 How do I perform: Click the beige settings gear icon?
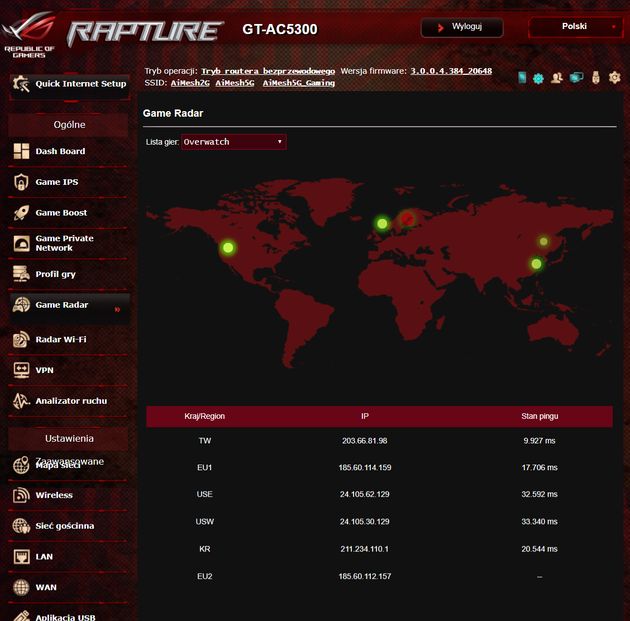coord(614,77)
